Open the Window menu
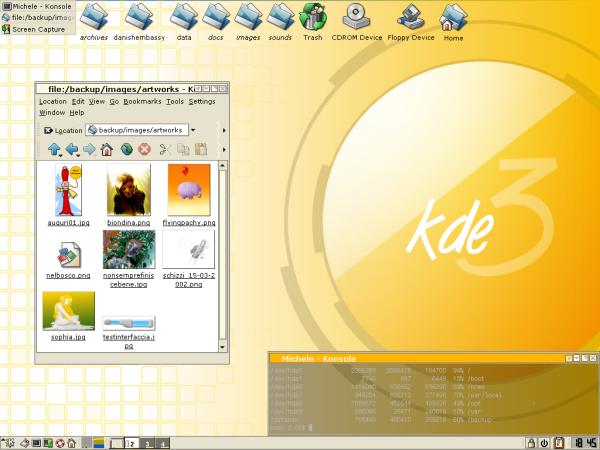The width and height of the screenshot is (600, 450). click(x=52, y=112)
